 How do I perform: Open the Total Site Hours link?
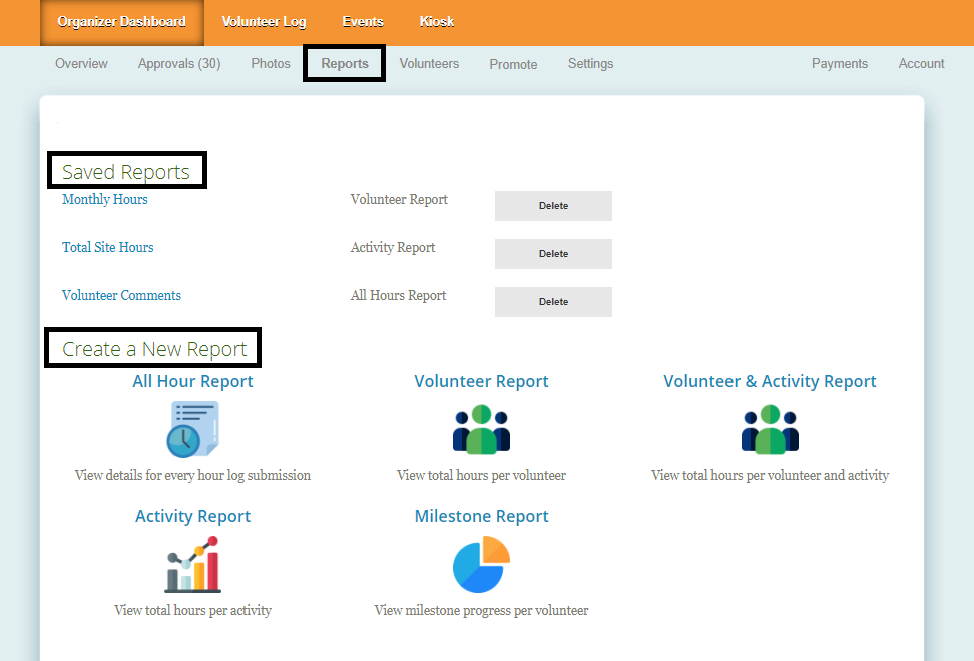click(108, 248)
